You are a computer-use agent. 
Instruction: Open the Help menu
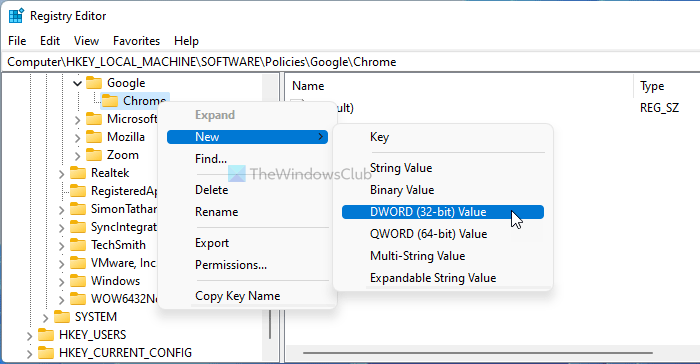click(x=186, y=41)
